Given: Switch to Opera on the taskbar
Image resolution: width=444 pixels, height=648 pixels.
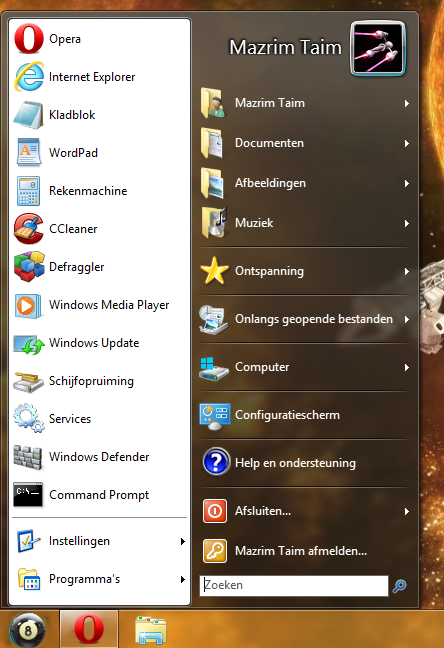Looking at the screenshot, I should (89, 629).
